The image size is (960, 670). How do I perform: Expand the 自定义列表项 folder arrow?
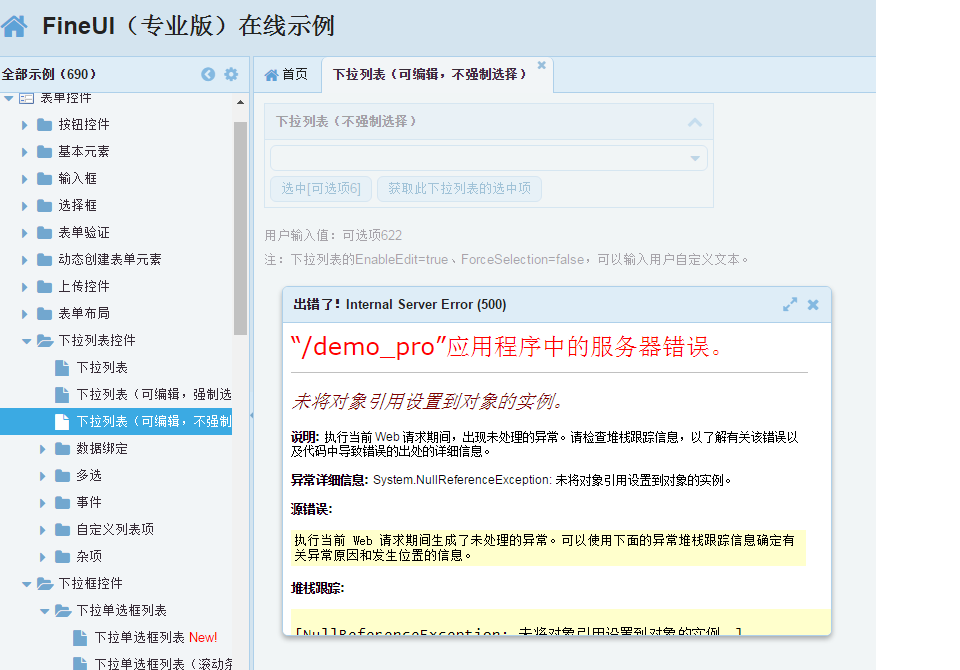(42, 530)
